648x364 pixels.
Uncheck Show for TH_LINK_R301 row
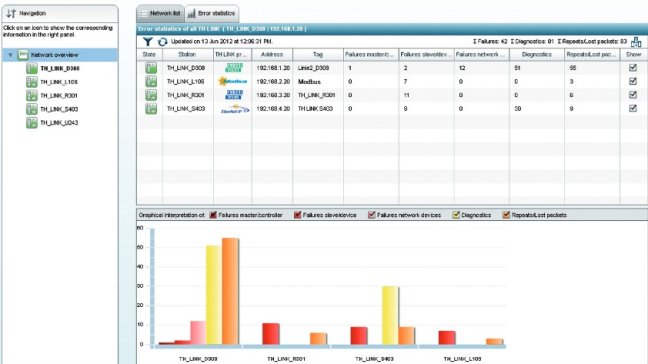[633, 95]
